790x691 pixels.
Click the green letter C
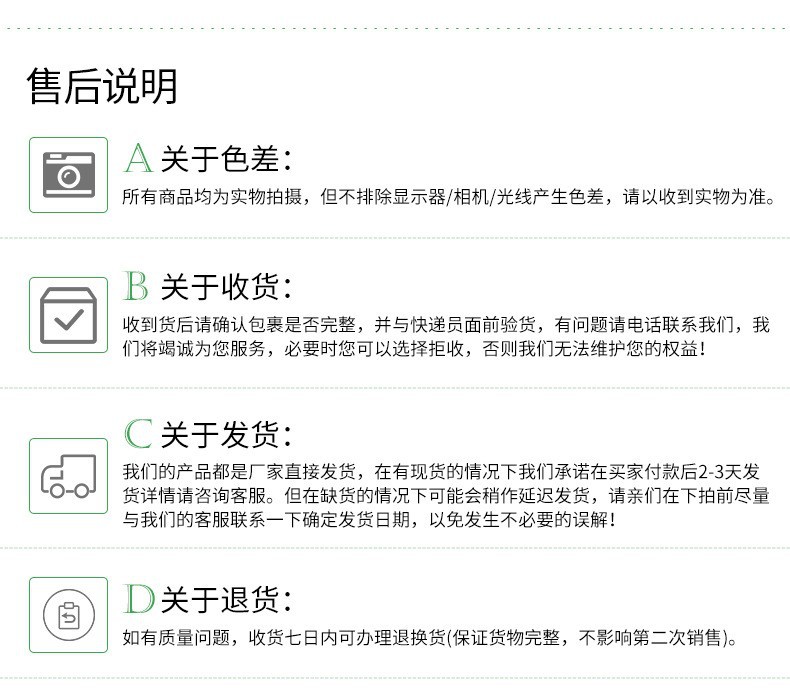coord(137,434)
